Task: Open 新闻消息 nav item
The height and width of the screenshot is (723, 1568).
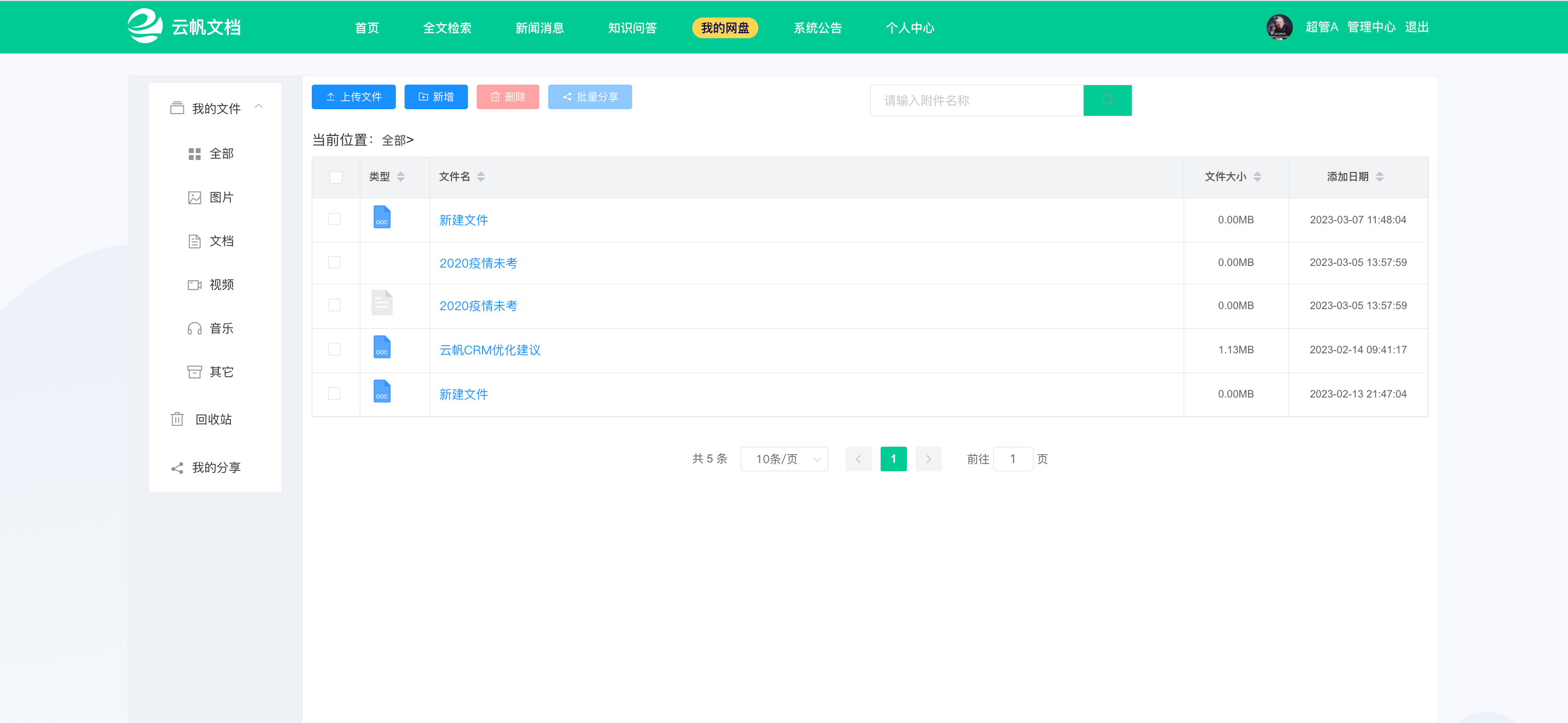Action: pyautogui.click(x=540, y=28)
